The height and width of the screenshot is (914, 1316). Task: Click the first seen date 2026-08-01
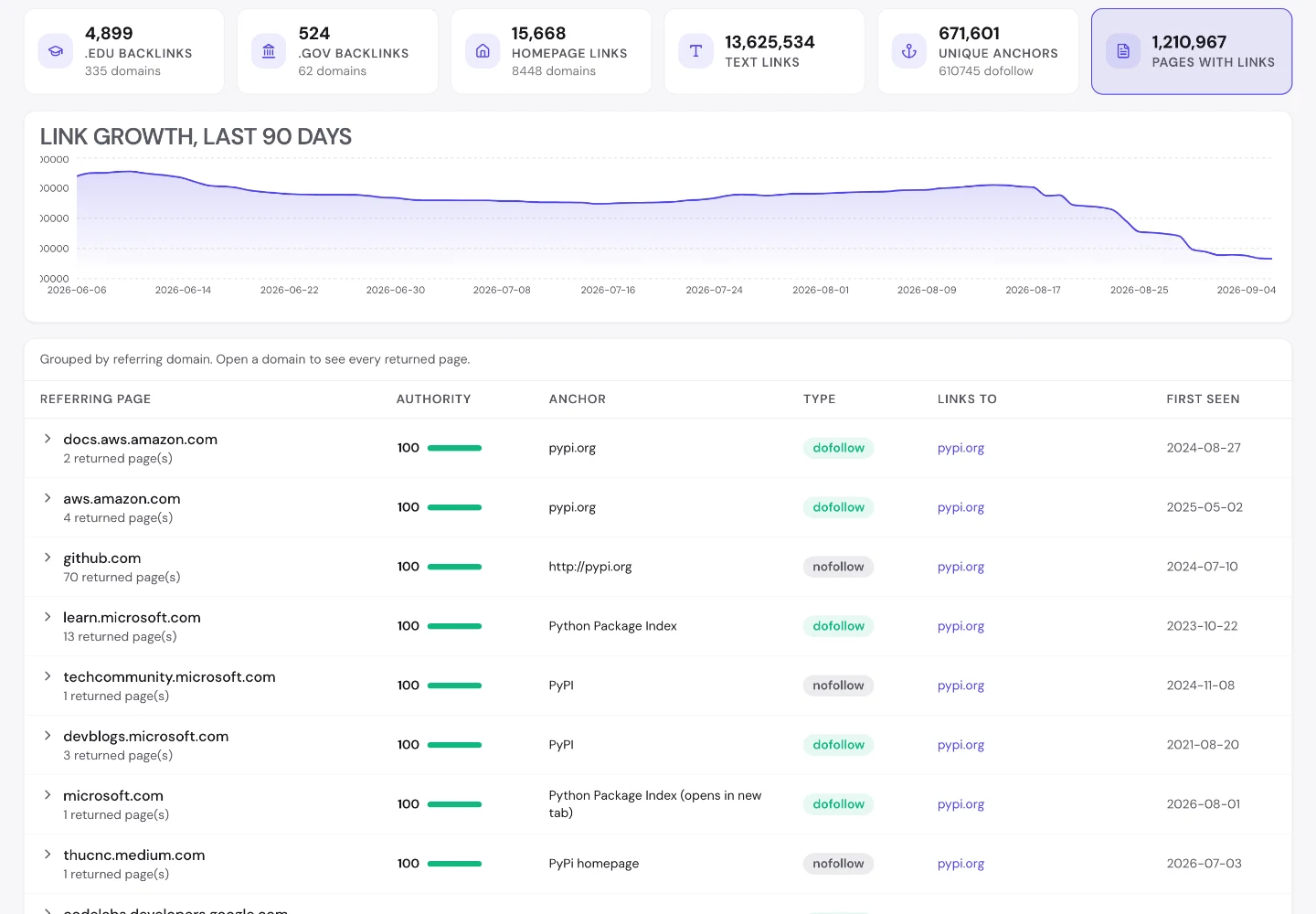tap(1204, 804)
